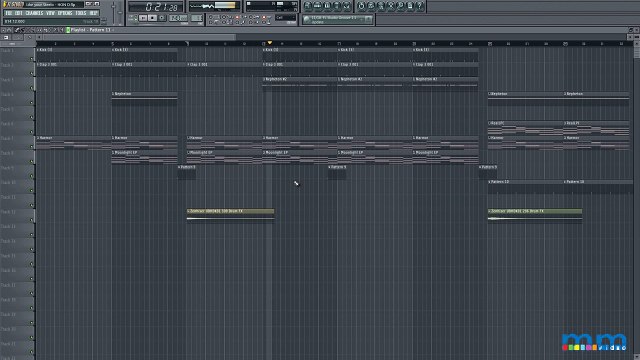Click the tempo display field
This screenshot has height=360, width=640.
pyautogui.click(x=178, y=18)
